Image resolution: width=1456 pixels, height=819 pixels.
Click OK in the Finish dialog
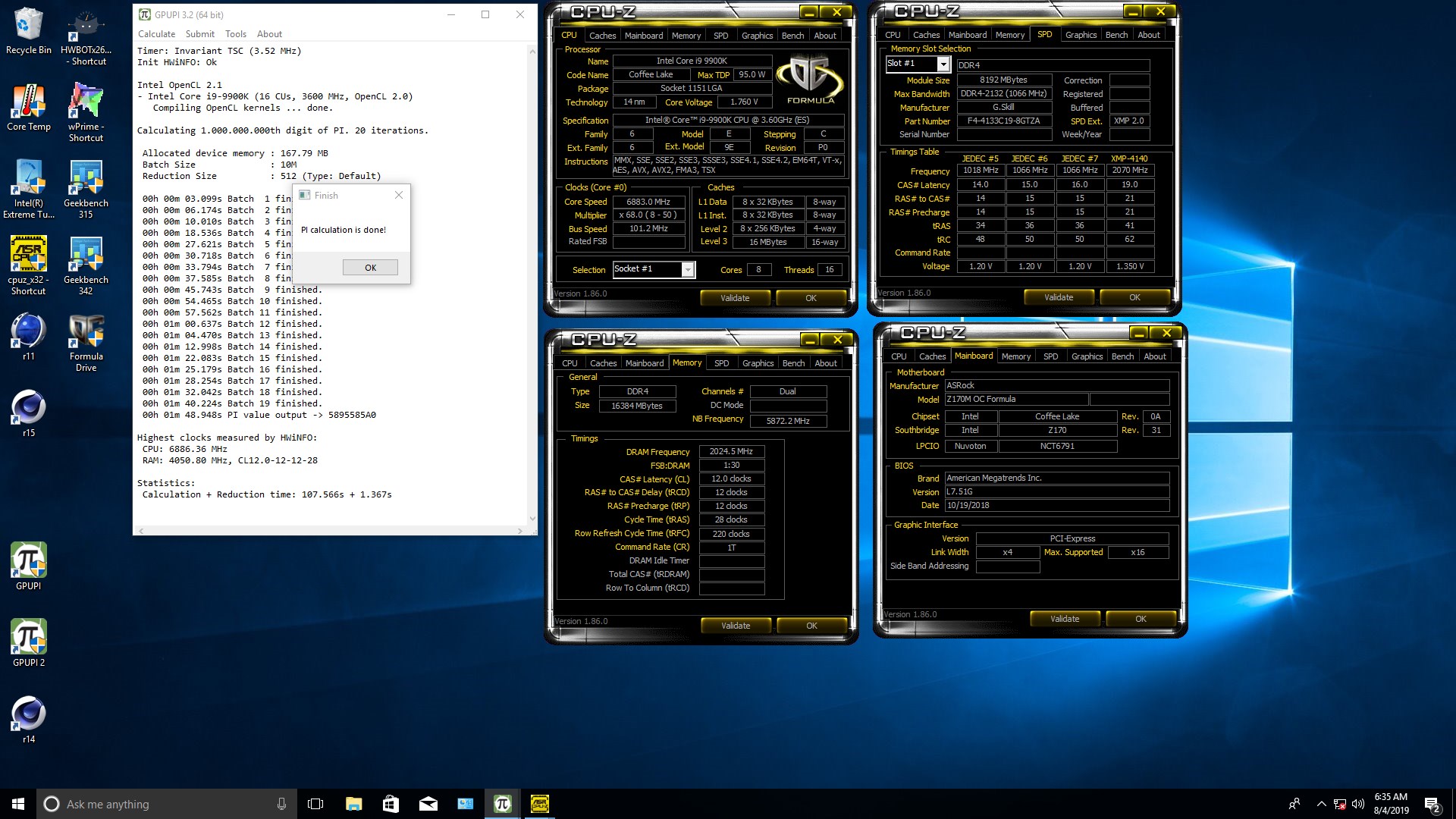(x=370, y=268)
